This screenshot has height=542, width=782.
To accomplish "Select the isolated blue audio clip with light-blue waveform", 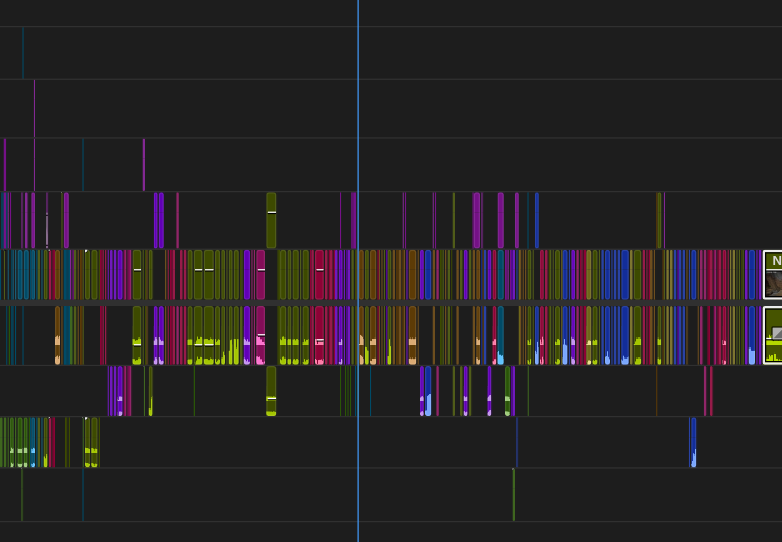I will coord(693,442).
